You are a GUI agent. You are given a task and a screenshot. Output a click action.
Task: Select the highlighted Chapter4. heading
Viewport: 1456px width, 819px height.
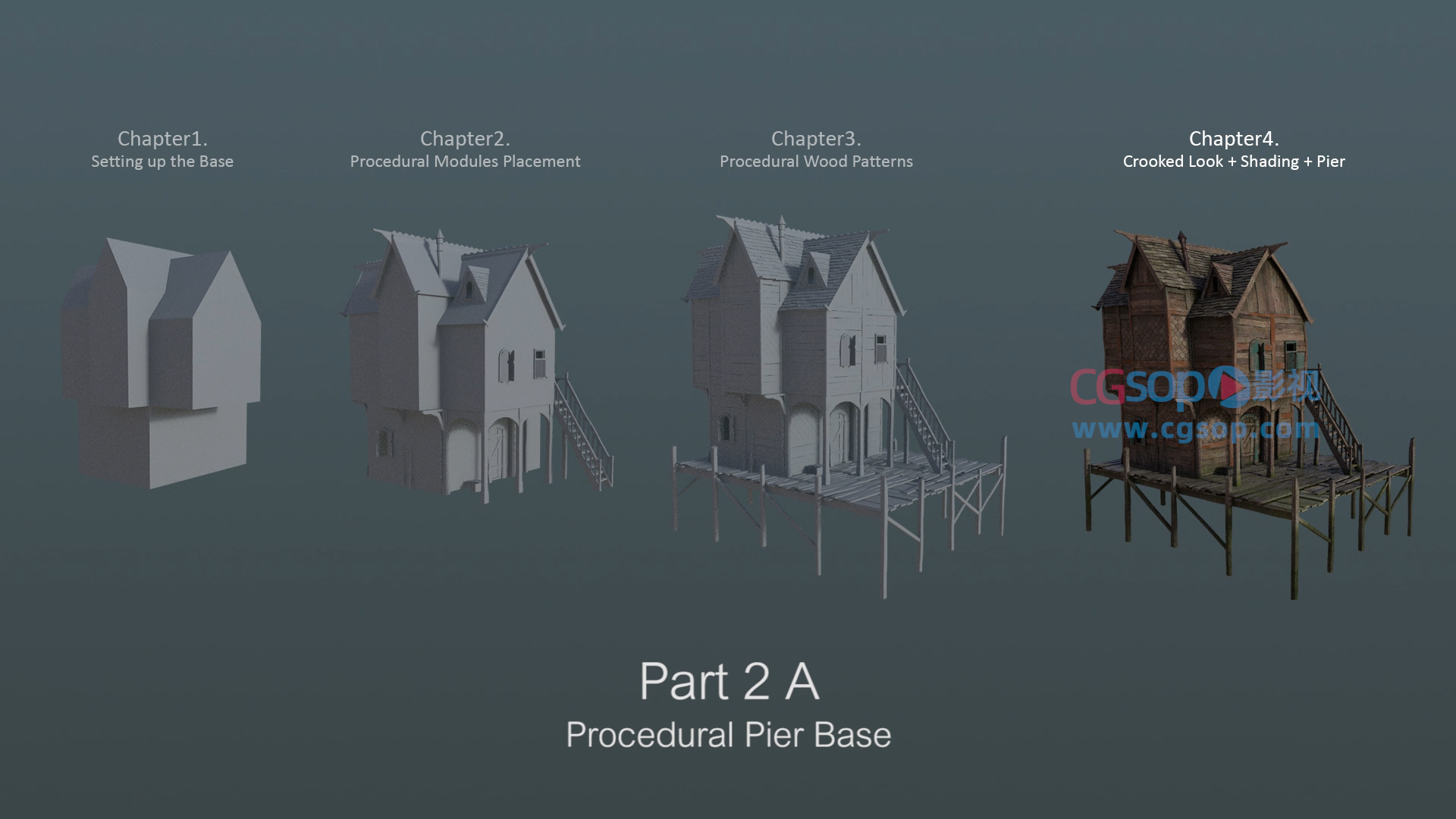[x=1234, y=139]
